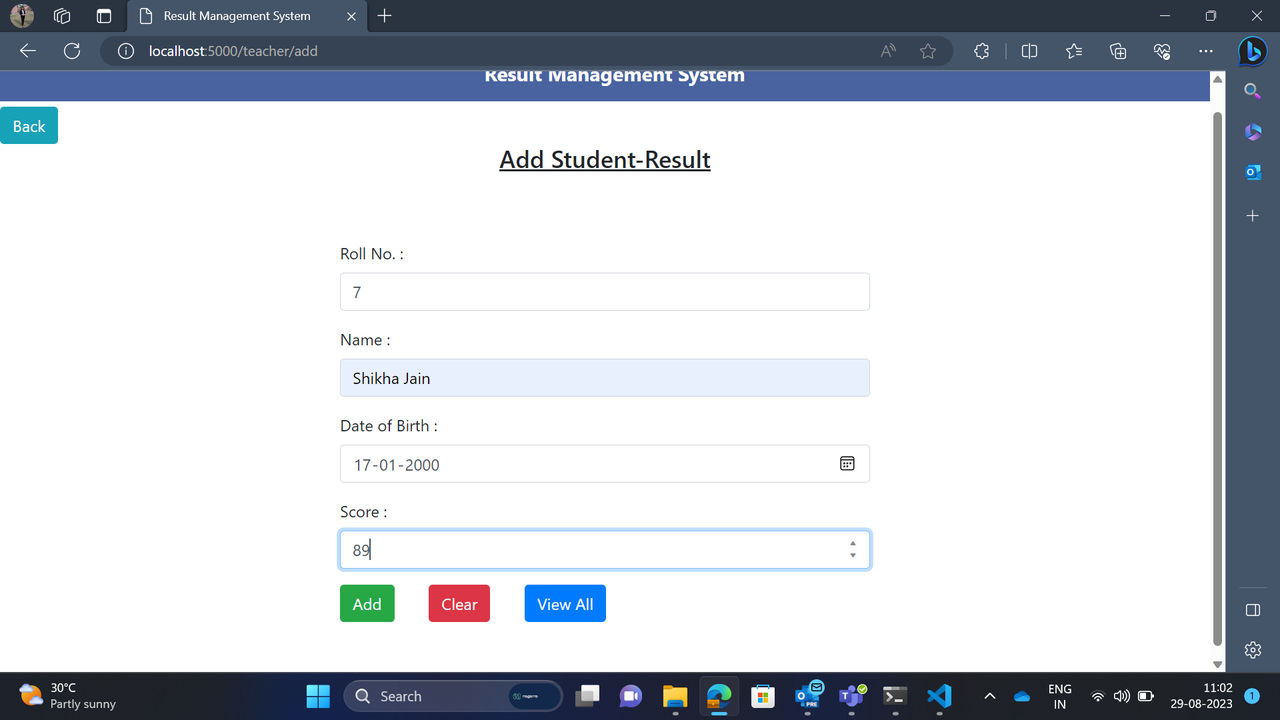Start read aloud in the browser toolbar
This screenshot has width=1280, height=720.
point(886,50)
